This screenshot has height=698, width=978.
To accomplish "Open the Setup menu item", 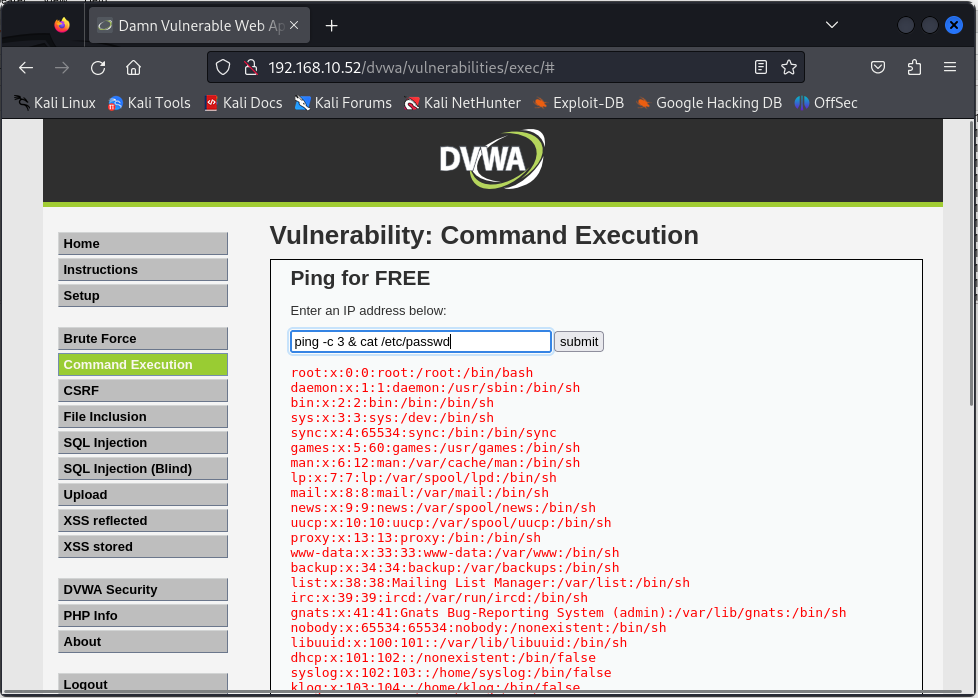I will (x=143, y=296).
